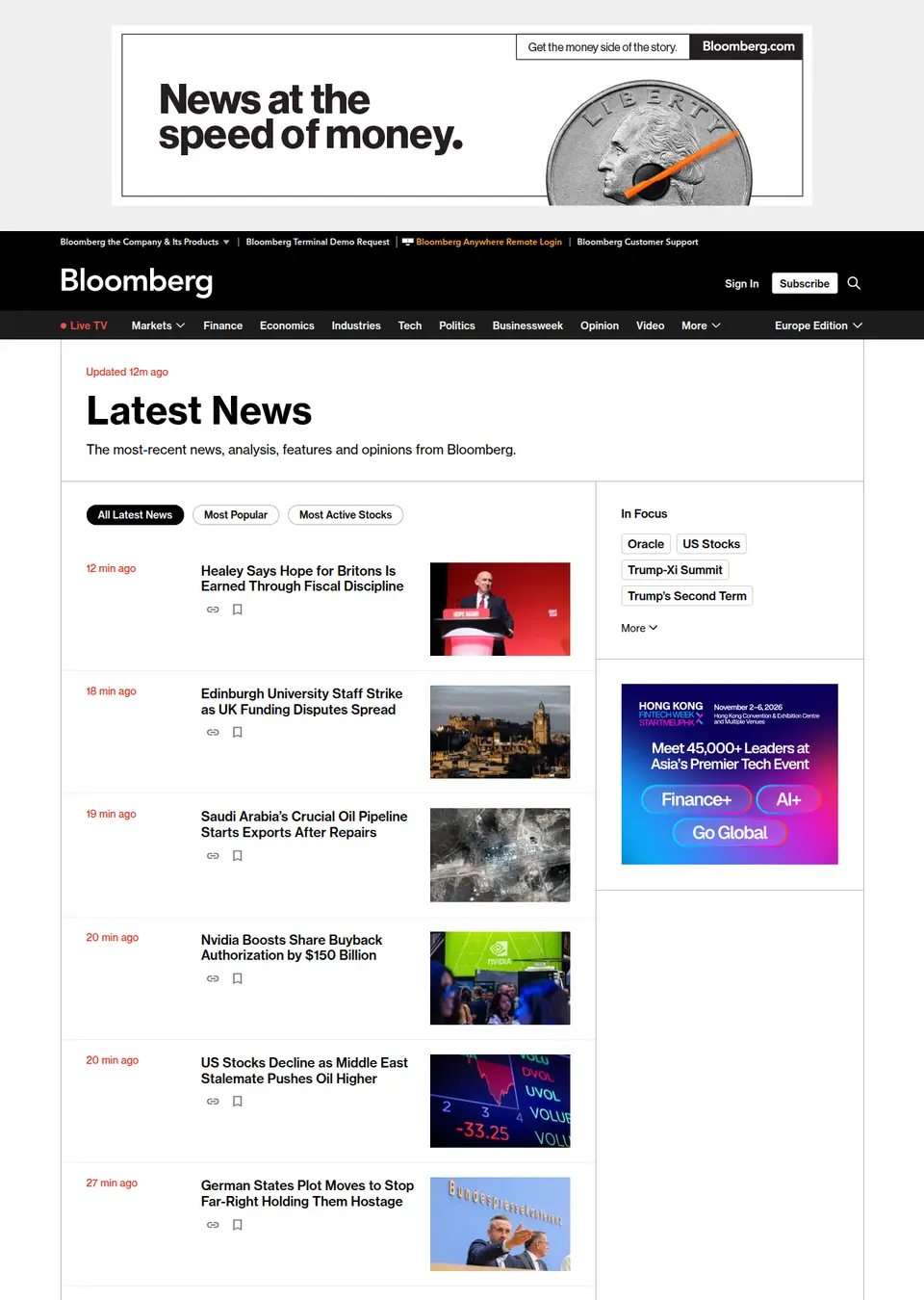This screenshot has width=924, height=1300.
Task: Click Bloomberg.com in top banner ad
Action: pyautogui.click(x=748, y=46)
